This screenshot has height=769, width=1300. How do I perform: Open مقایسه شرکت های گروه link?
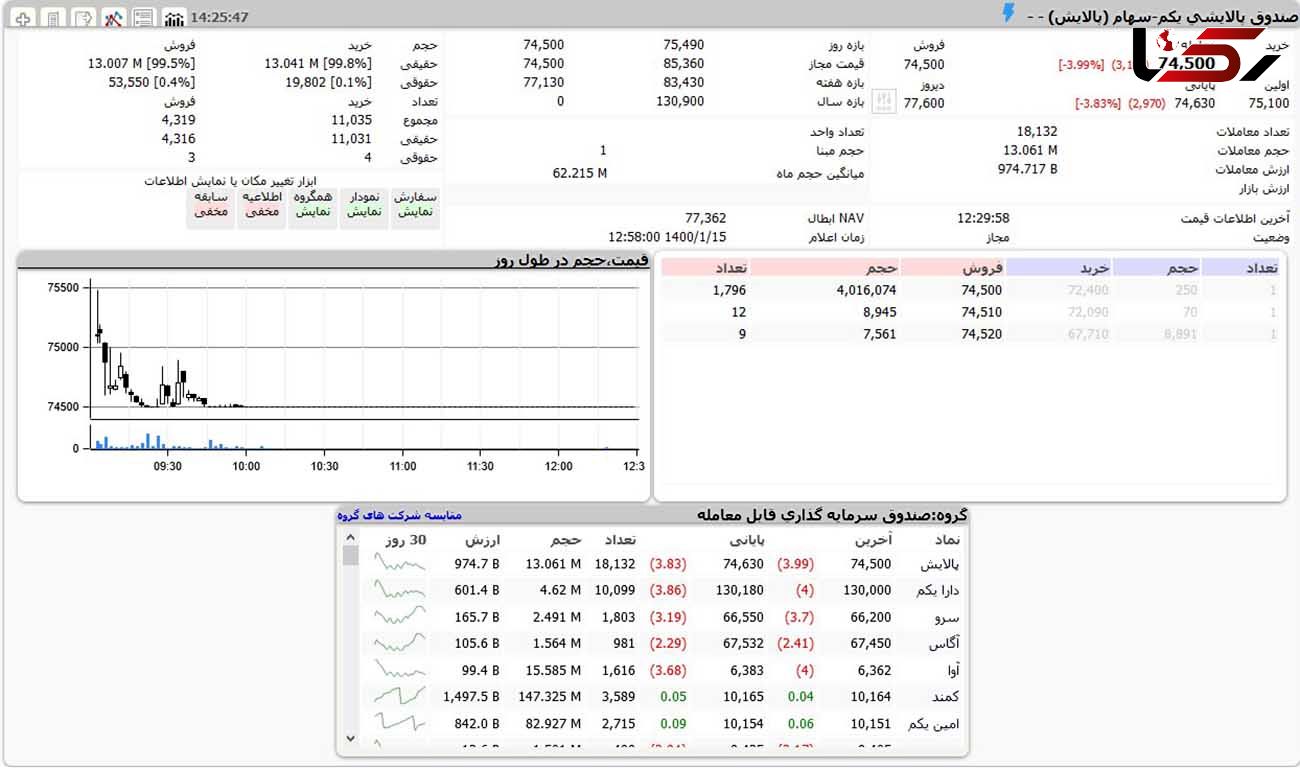[x=399, y=515]
